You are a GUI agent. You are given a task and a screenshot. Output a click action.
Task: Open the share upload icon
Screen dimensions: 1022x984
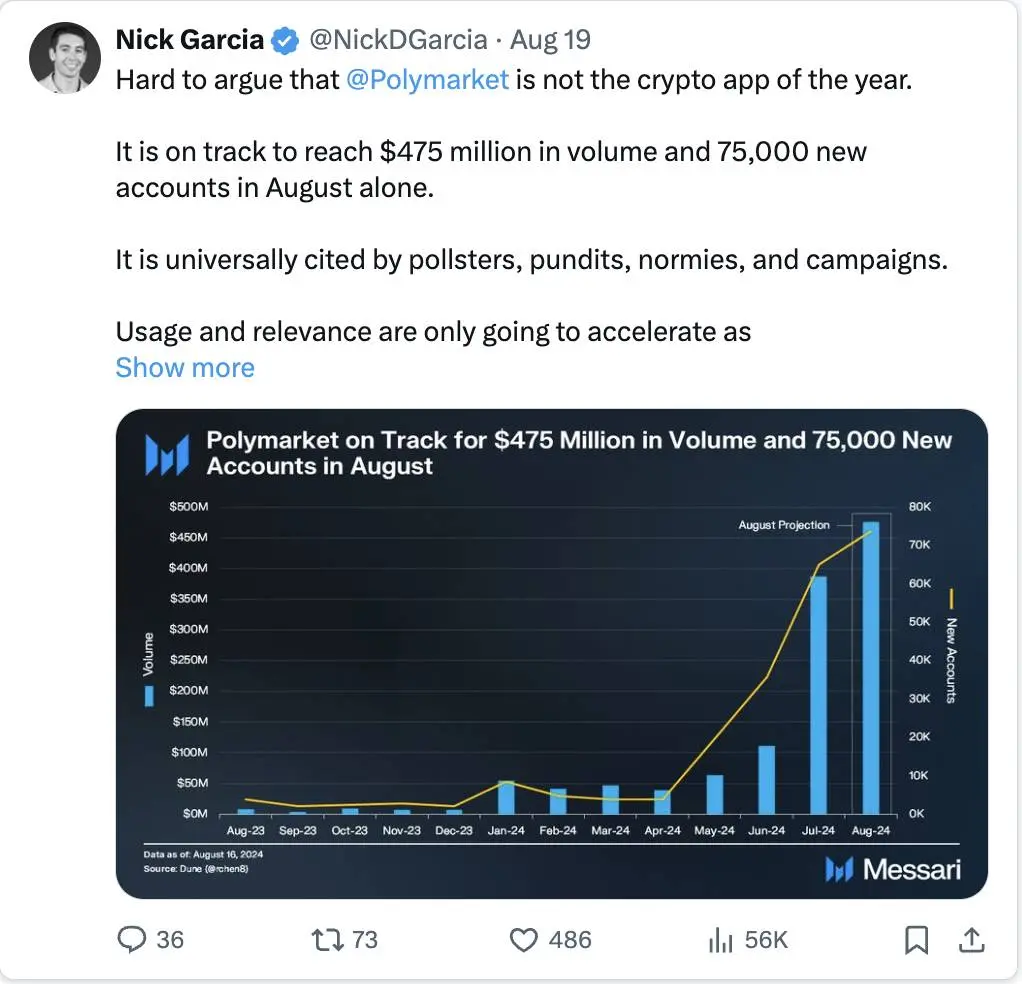[971, 939]
